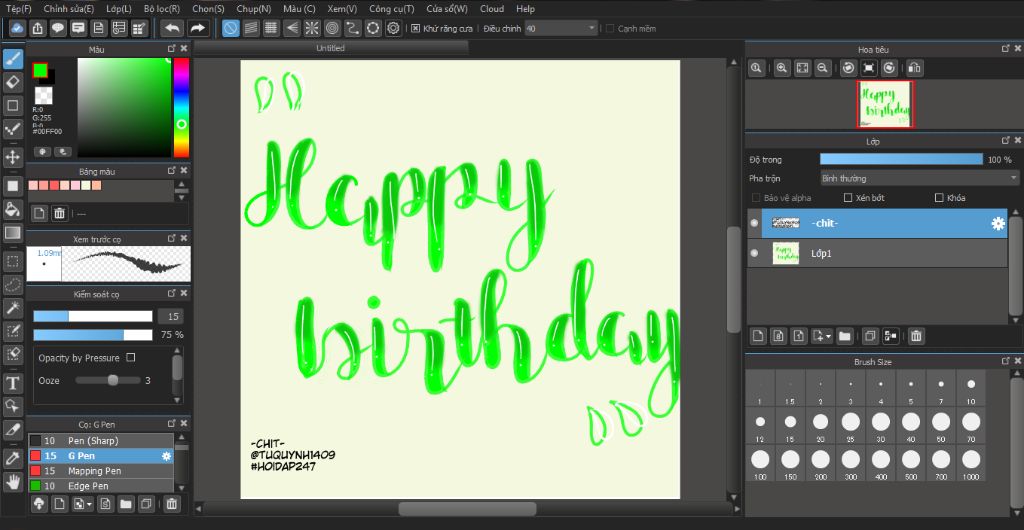
Task: Click the Redo arrow in top toolbar
Action: [x=197, y=28]
